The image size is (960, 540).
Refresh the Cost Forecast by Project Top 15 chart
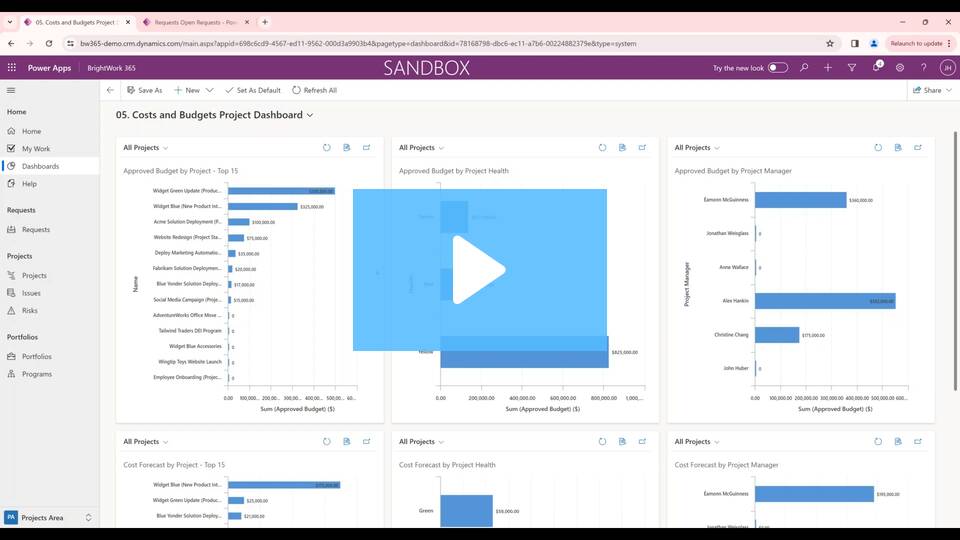[x=326, y=441]
